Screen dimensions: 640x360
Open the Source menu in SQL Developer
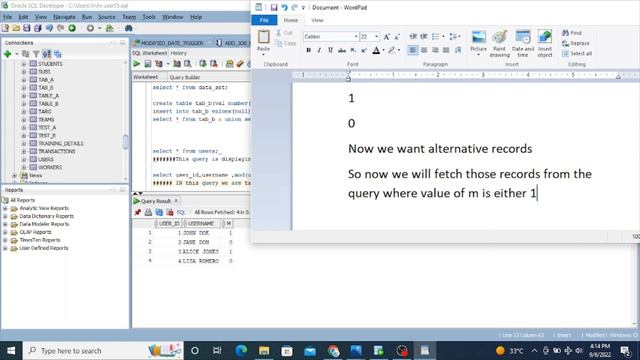[107, 17]
